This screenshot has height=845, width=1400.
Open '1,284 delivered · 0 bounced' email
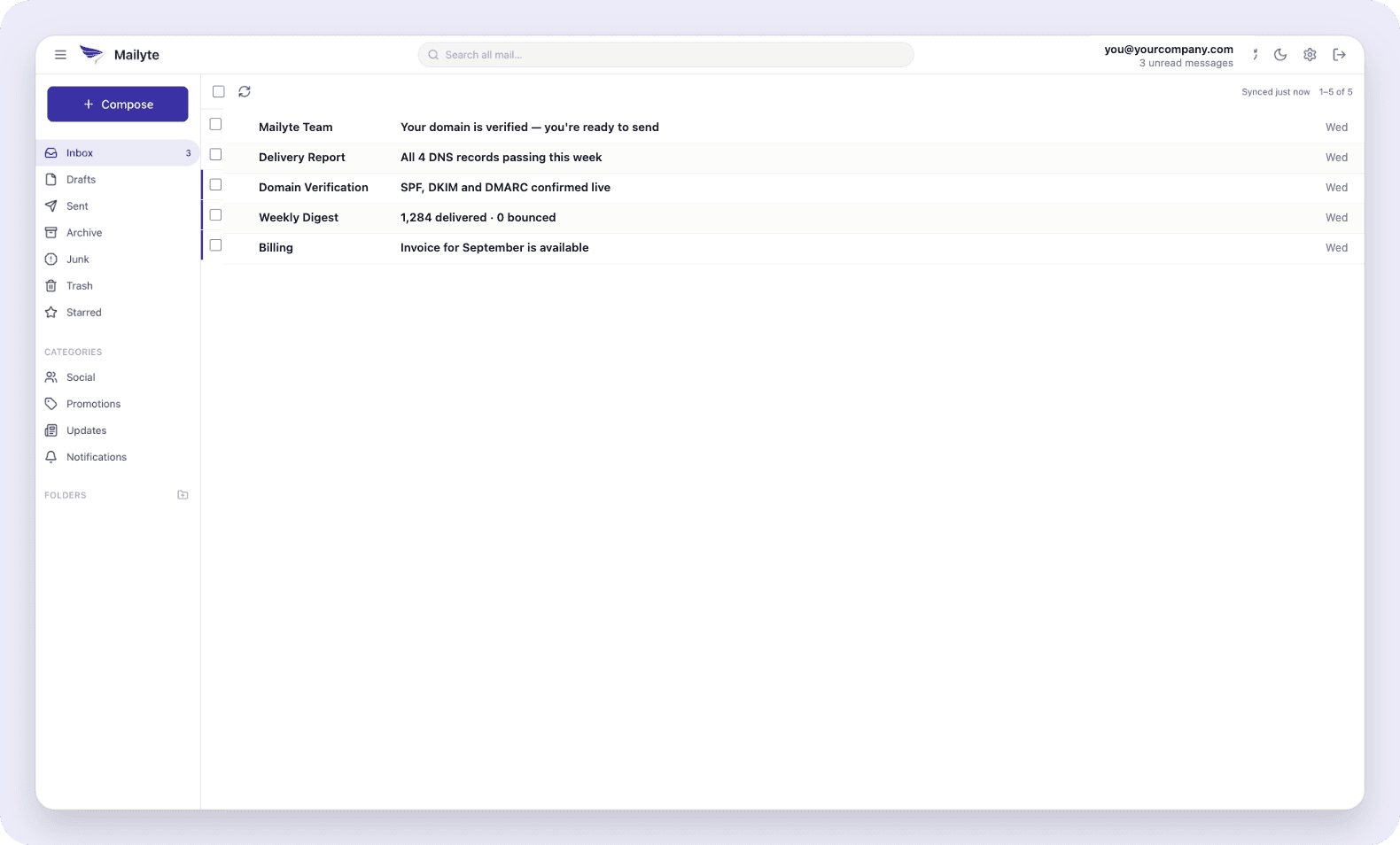(478, 218)
